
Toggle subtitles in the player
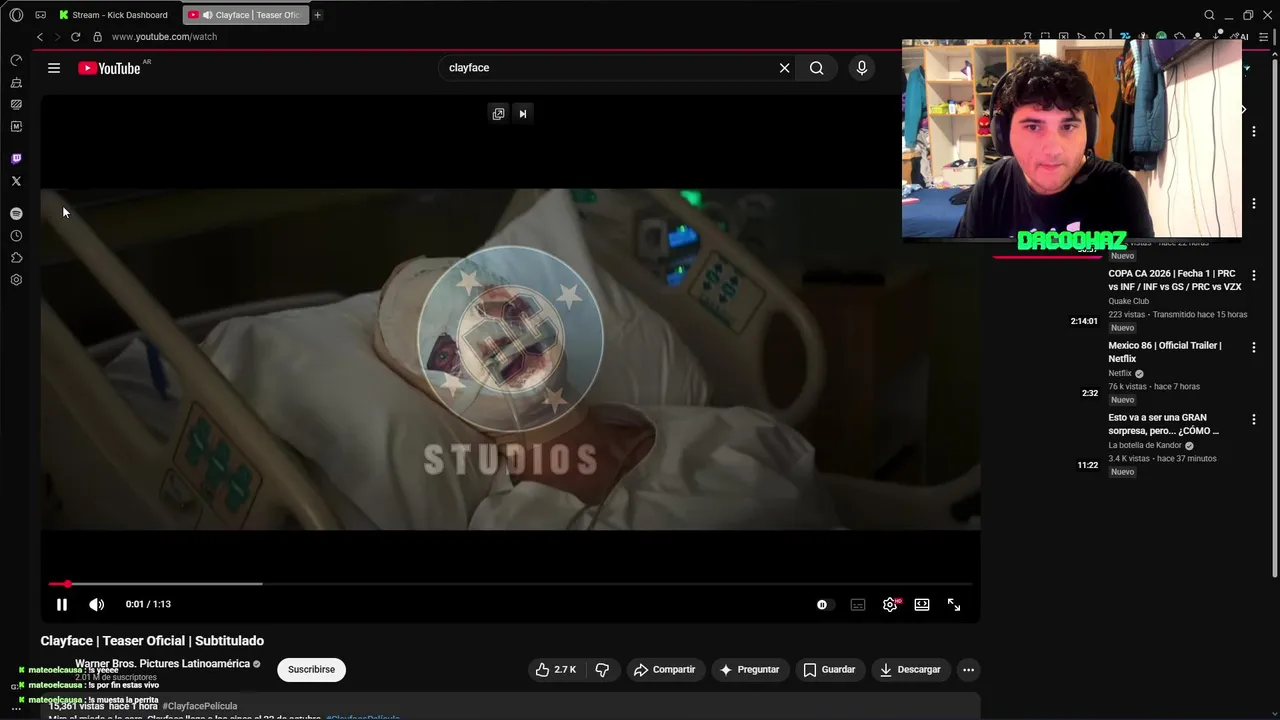(858, 604)
